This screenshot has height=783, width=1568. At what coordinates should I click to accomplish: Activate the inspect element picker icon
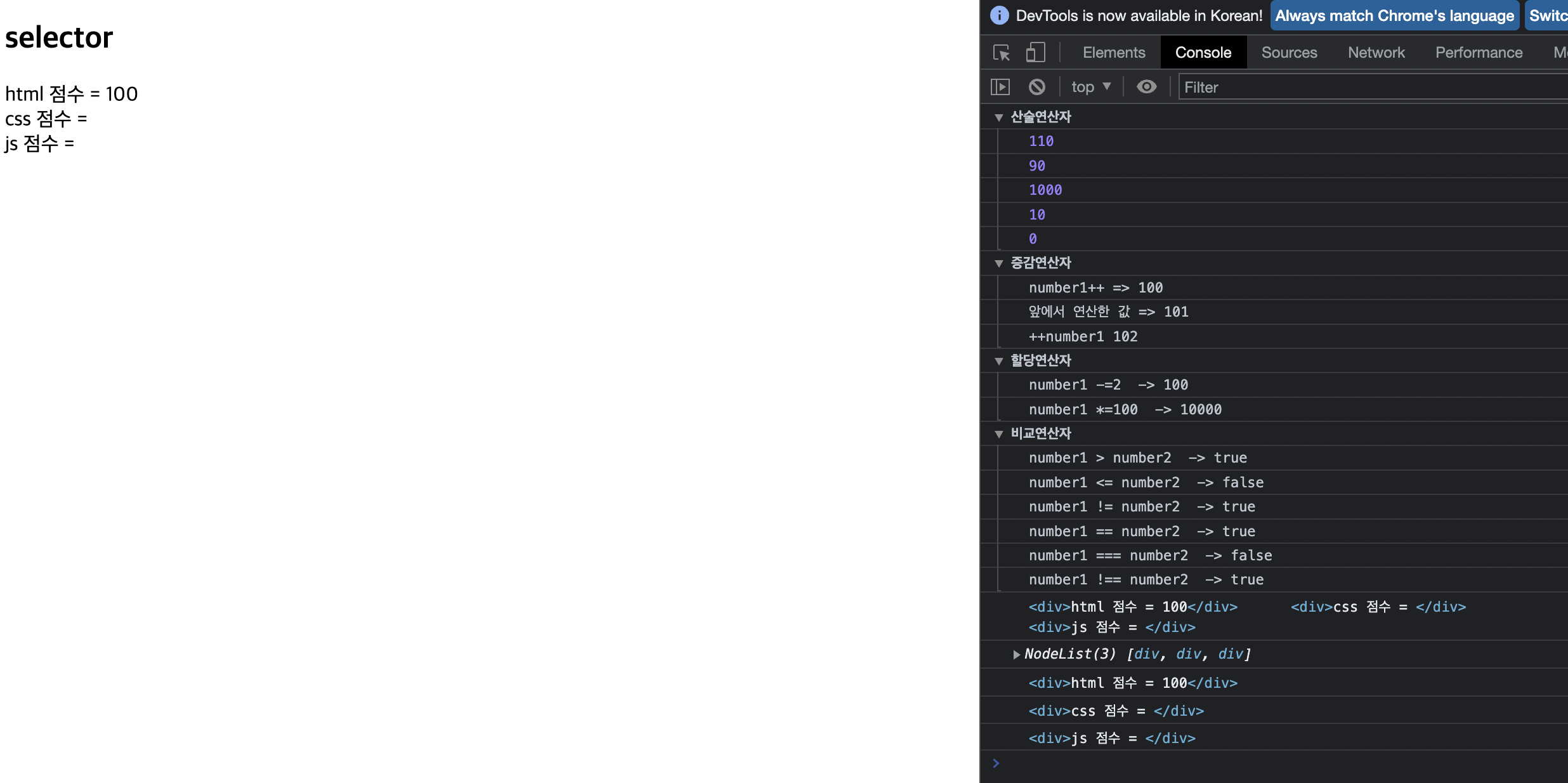[1002, 53]
